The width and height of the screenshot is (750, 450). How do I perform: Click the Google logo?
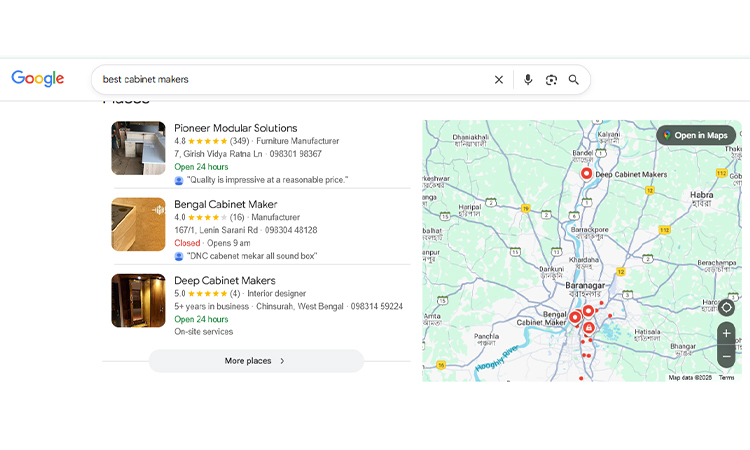pos(38,79)
